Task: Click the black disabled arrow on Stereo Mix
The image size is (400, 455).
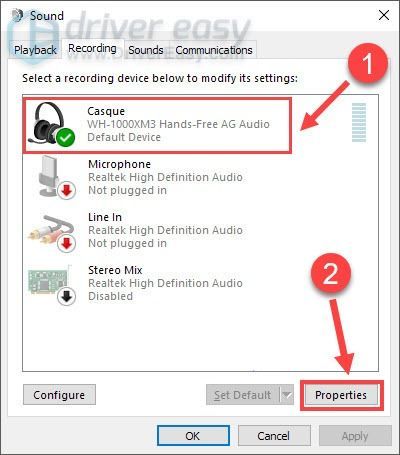Action: coord(67,296)
